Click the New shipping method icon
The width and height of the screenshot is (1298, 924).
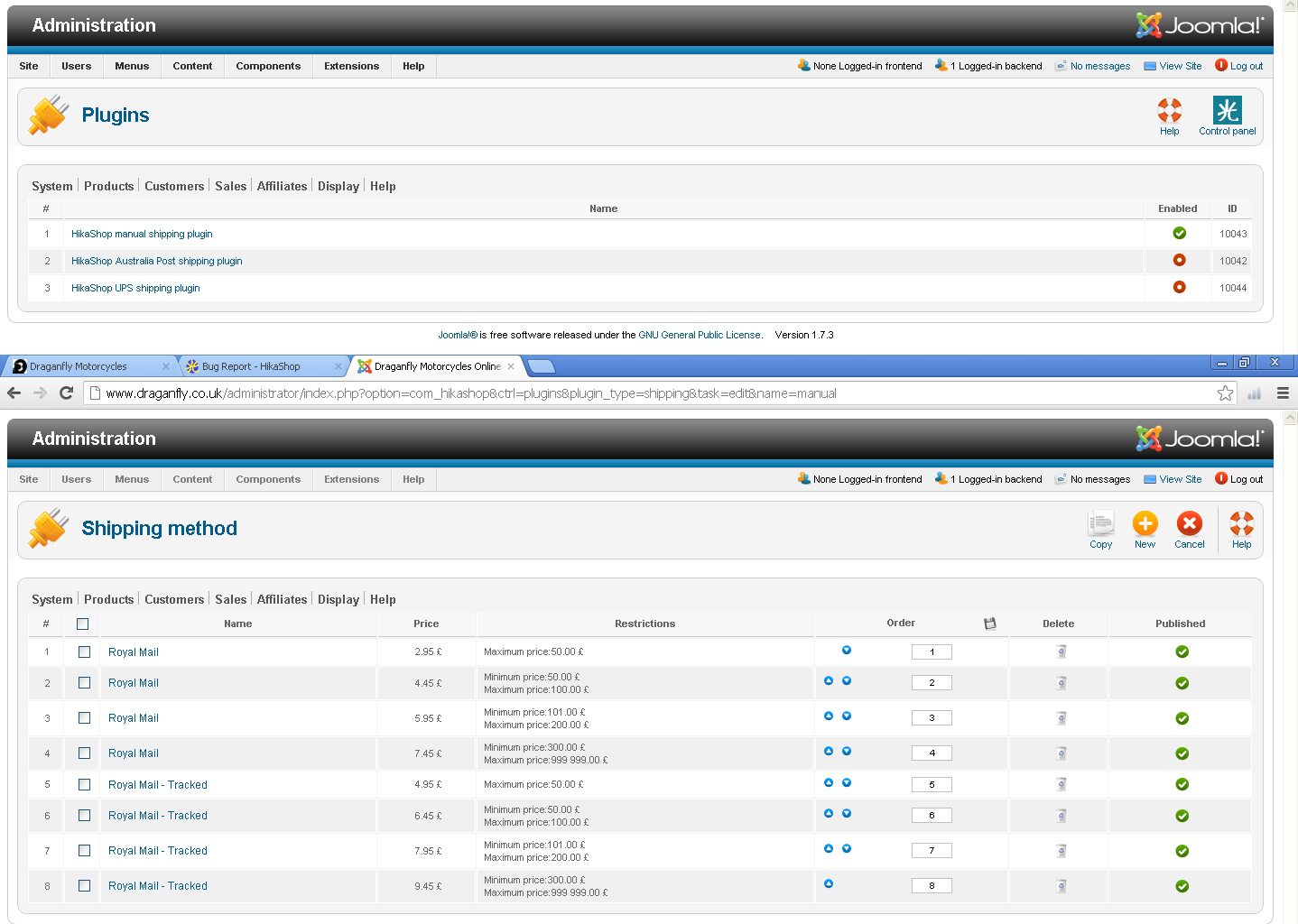click(1145, 524)
